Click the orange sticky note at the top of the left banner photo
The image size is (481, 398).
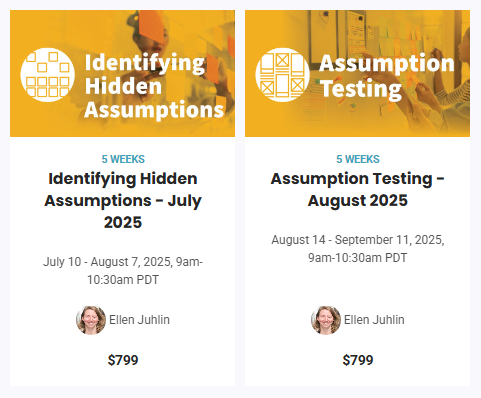(x=152, y=25)
